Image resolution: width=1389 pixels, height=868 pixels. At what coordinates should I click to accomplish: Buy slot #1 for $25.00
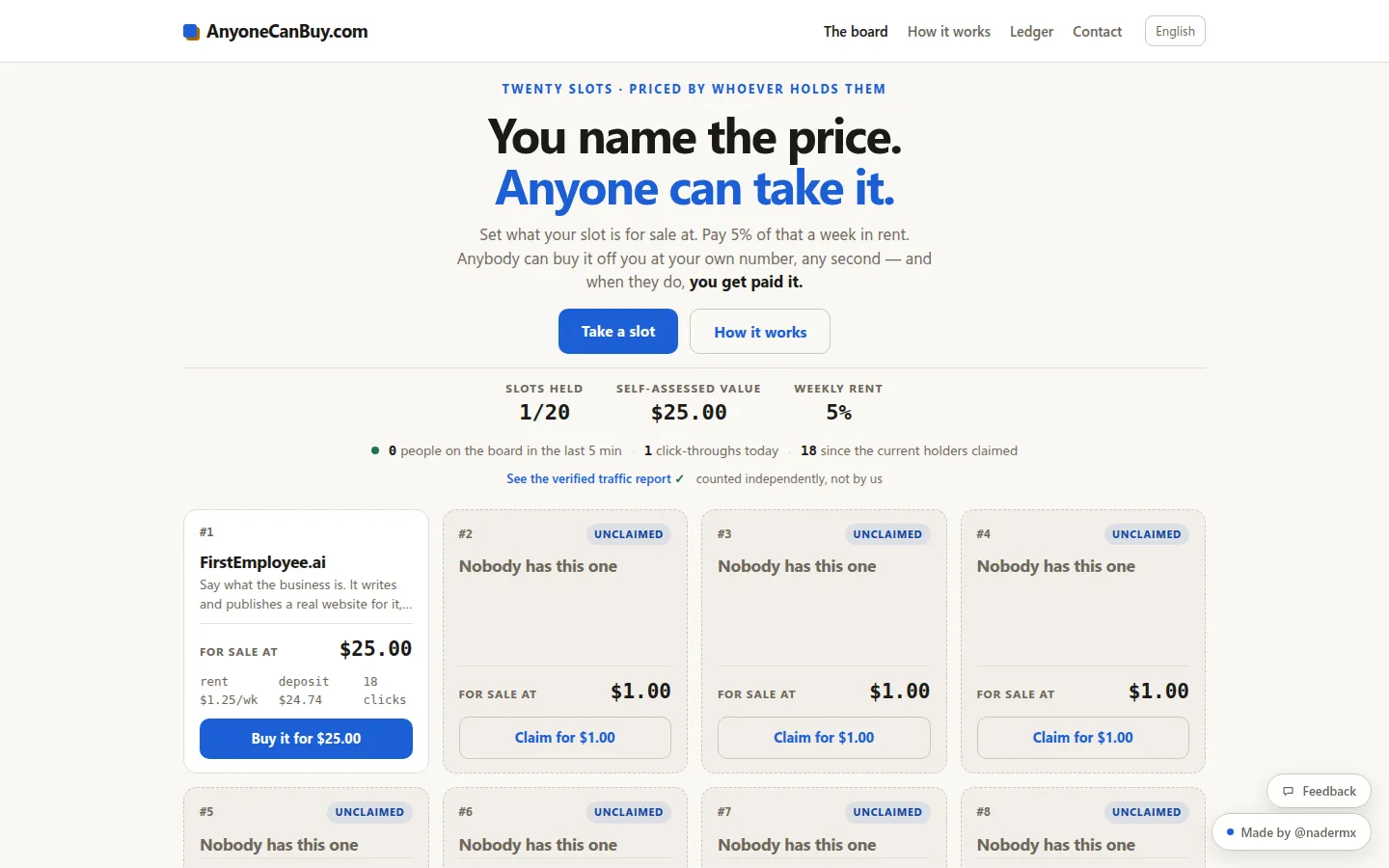point(306,739)
